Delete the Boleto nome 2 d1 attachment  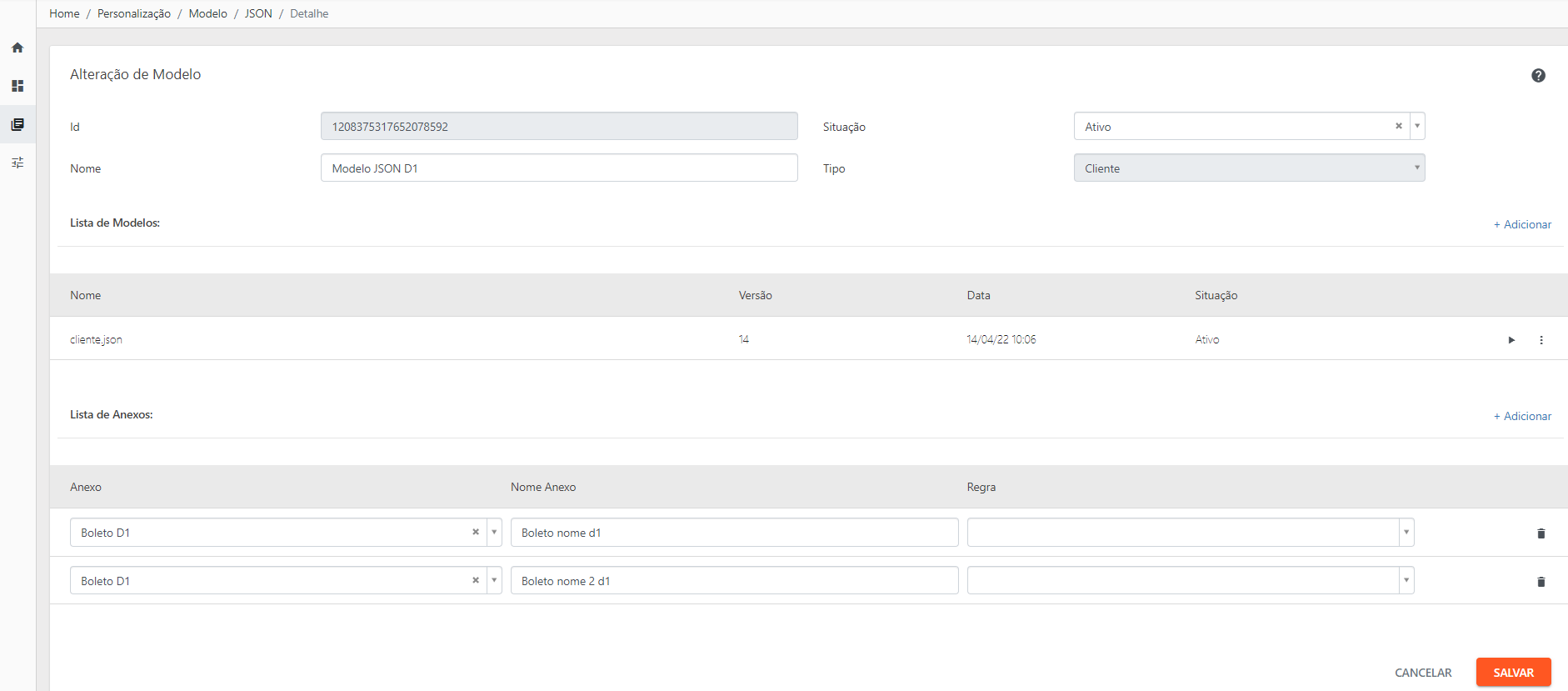tap(1541, 582)
